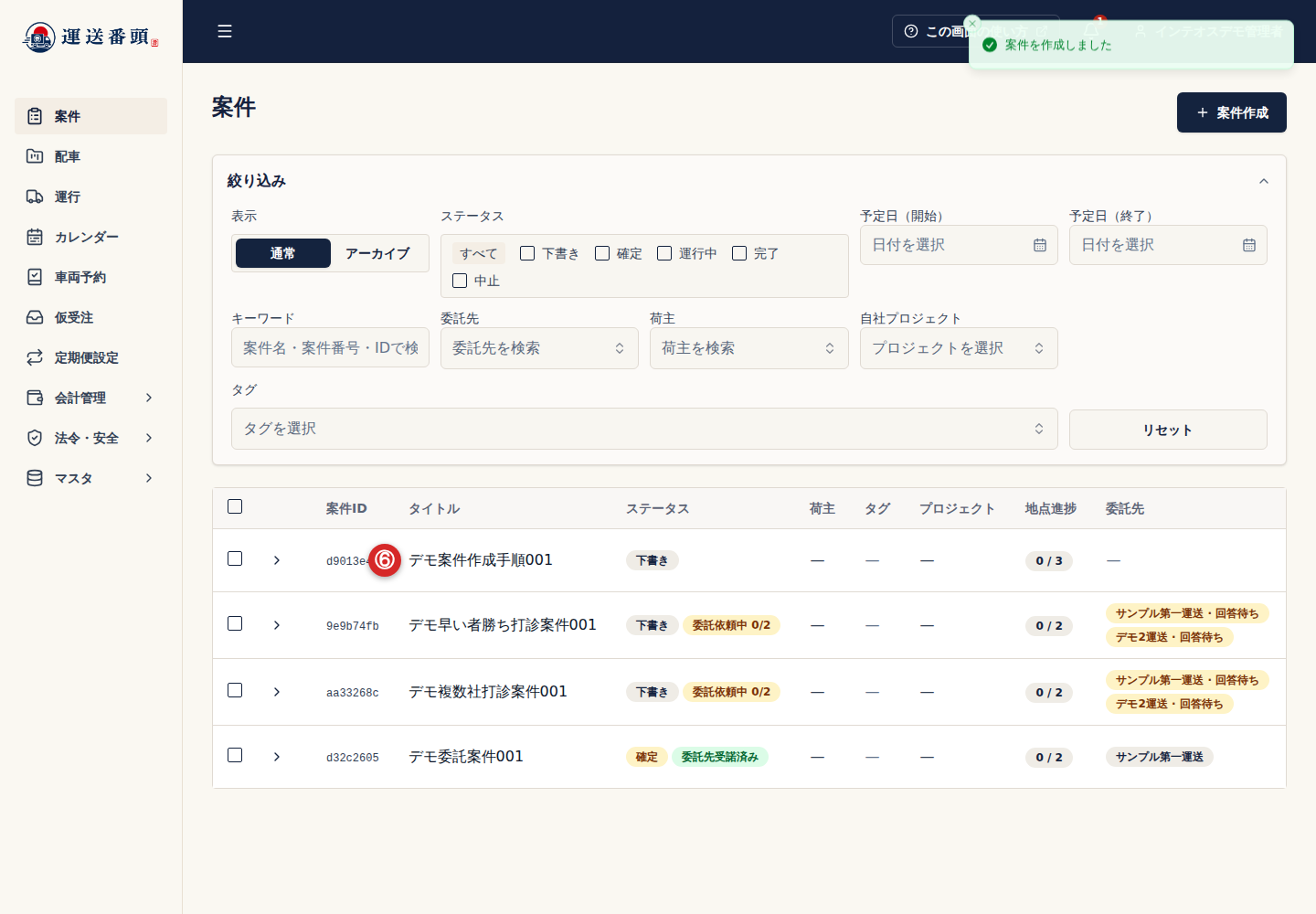
Task: Check the 確定 status checkbox
Action: (602, 253)
